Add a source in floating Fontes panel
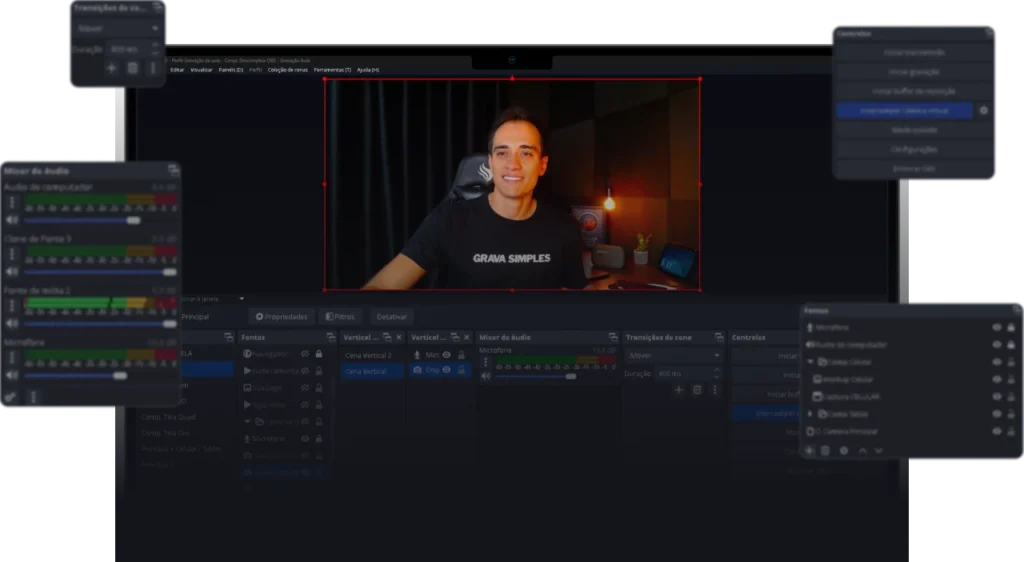 tap(810, 450)
